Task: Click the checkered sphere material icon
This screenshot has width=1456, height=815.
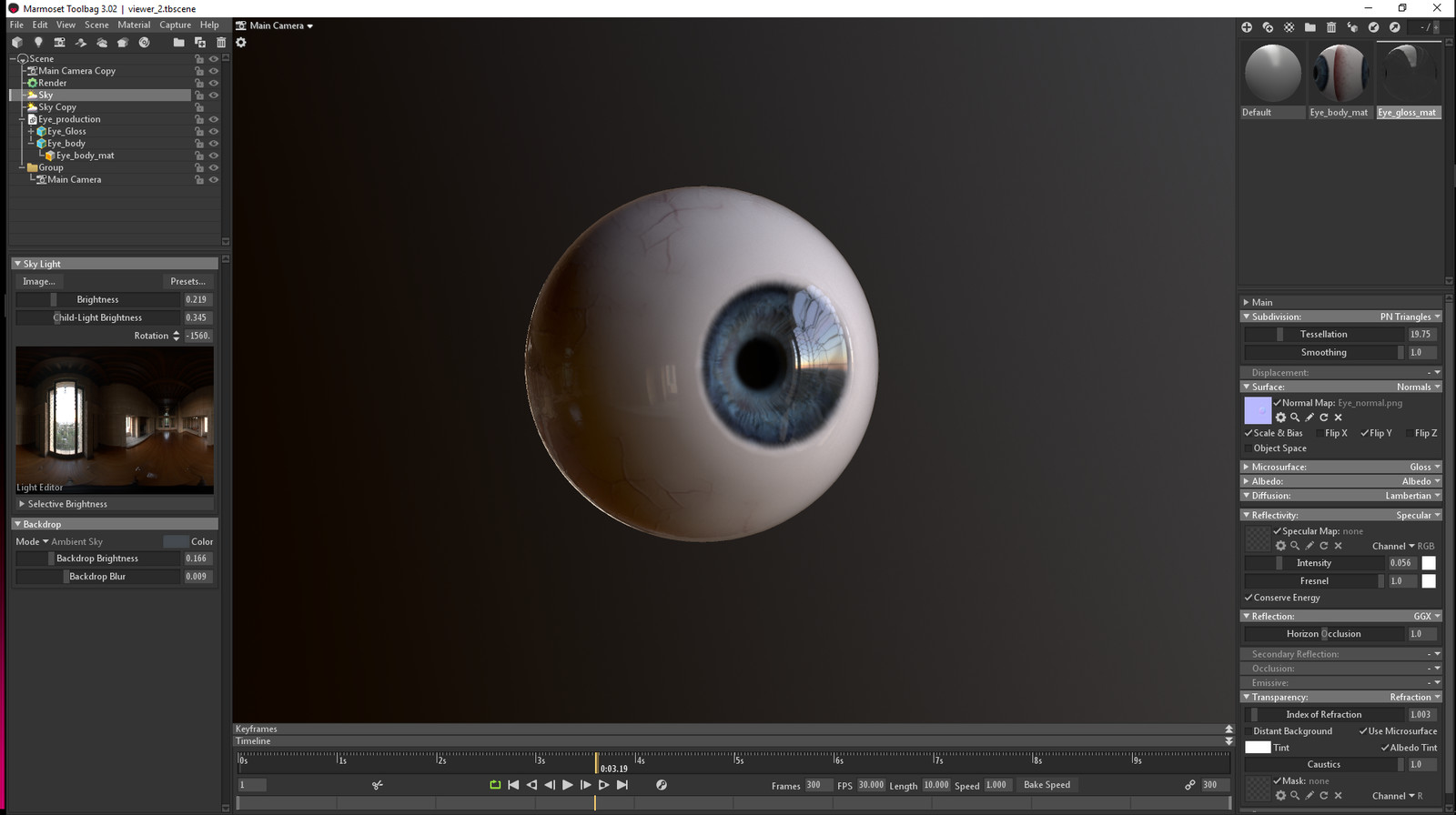Action: tap(1289, 27)
